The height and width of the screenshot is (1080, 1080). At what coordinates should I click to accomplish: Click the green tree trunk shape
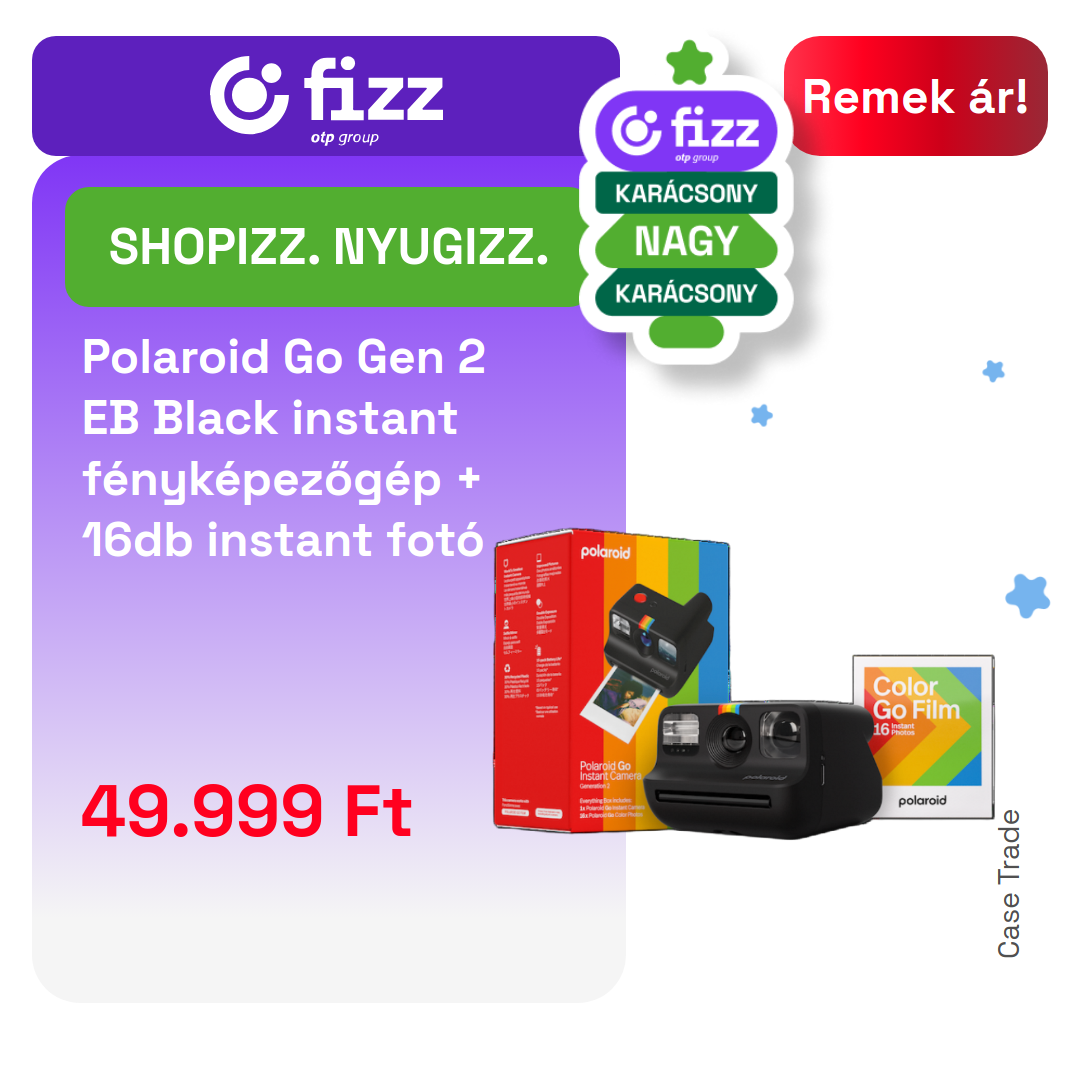coord(686,332)
